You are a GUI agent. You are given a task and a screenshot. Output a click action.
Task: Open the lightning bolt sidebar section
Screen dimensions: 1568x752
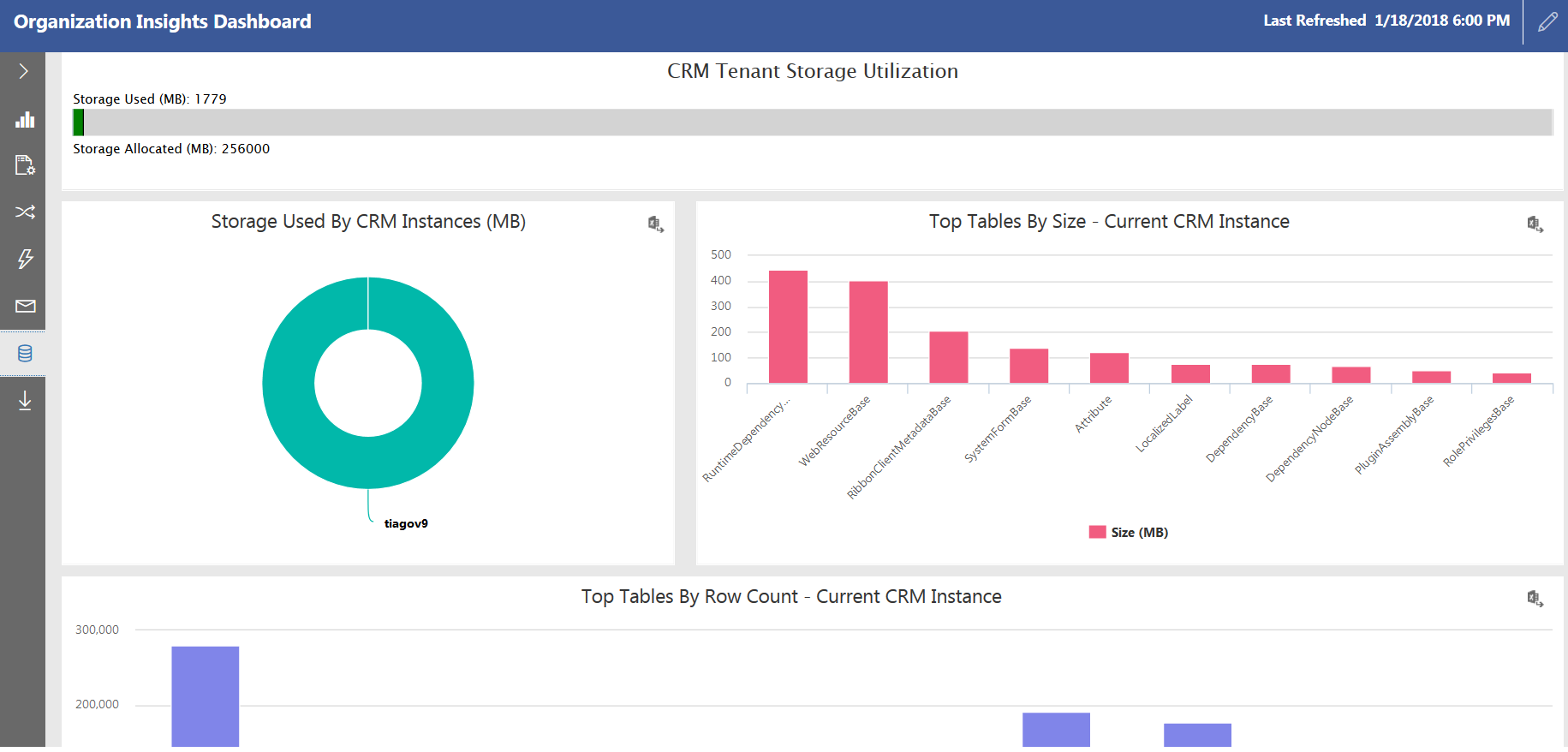coord(24,259)
